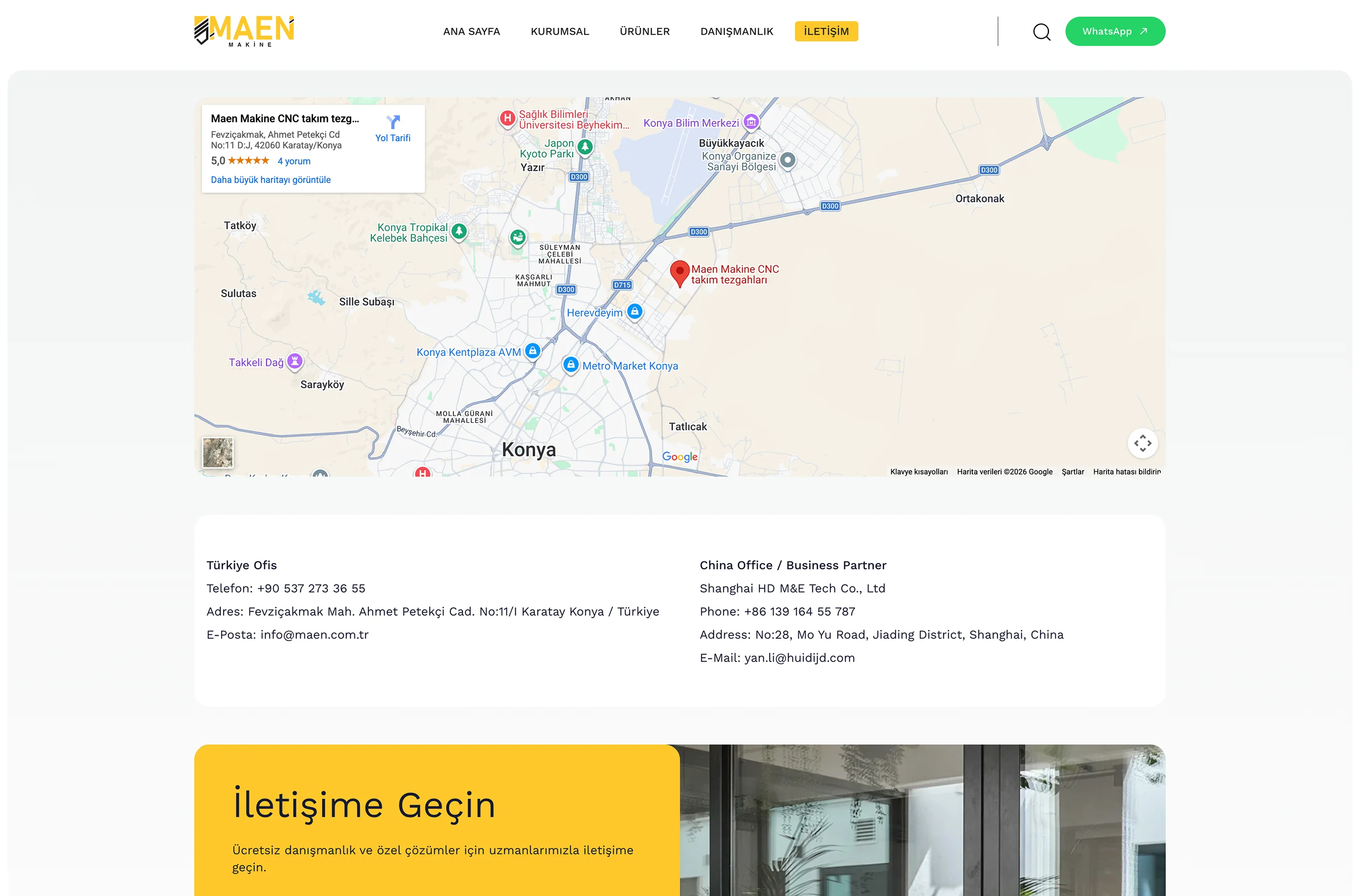
Task: Click the Metro Market Konya marker icon
Action: coord(570,364)
